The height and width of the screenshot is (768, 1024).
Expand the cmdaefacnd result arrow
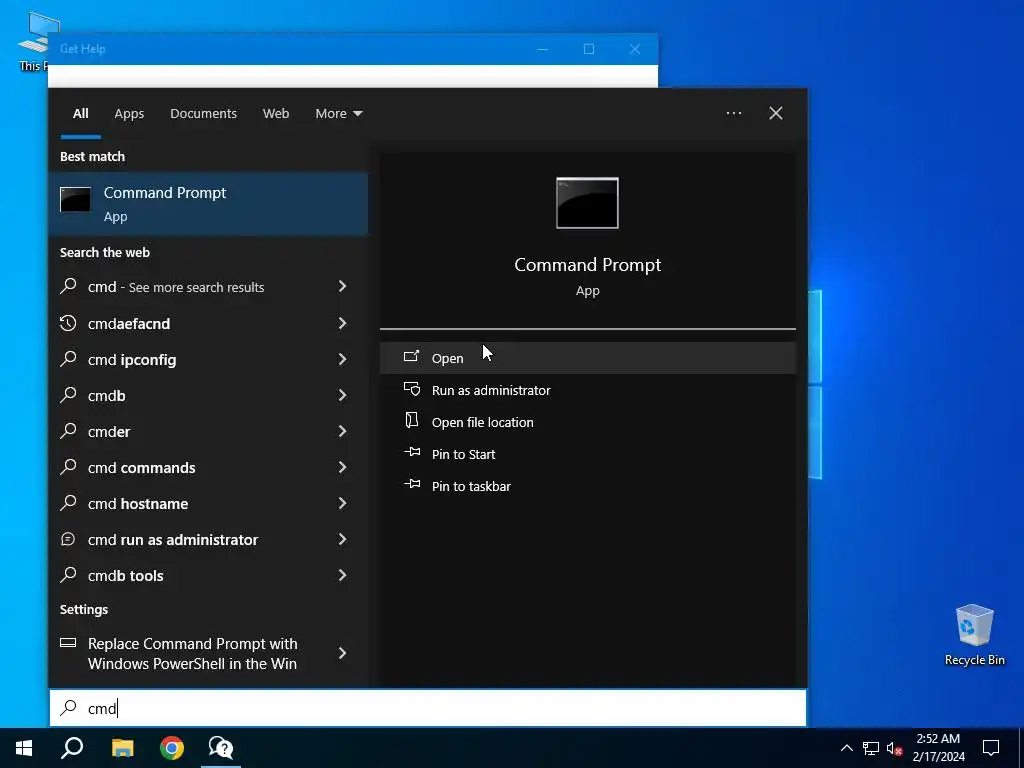point(342,323)
